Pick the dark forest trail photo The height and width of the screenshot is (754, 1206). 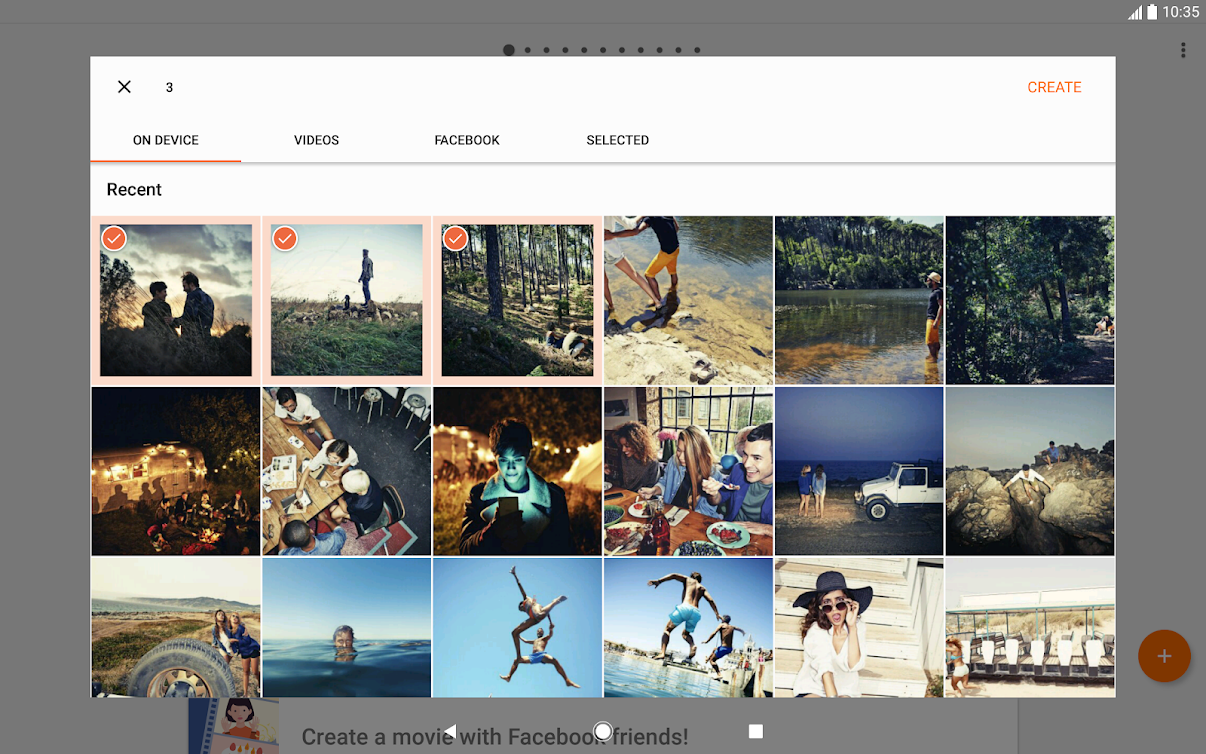click(x=1030, y=300)
